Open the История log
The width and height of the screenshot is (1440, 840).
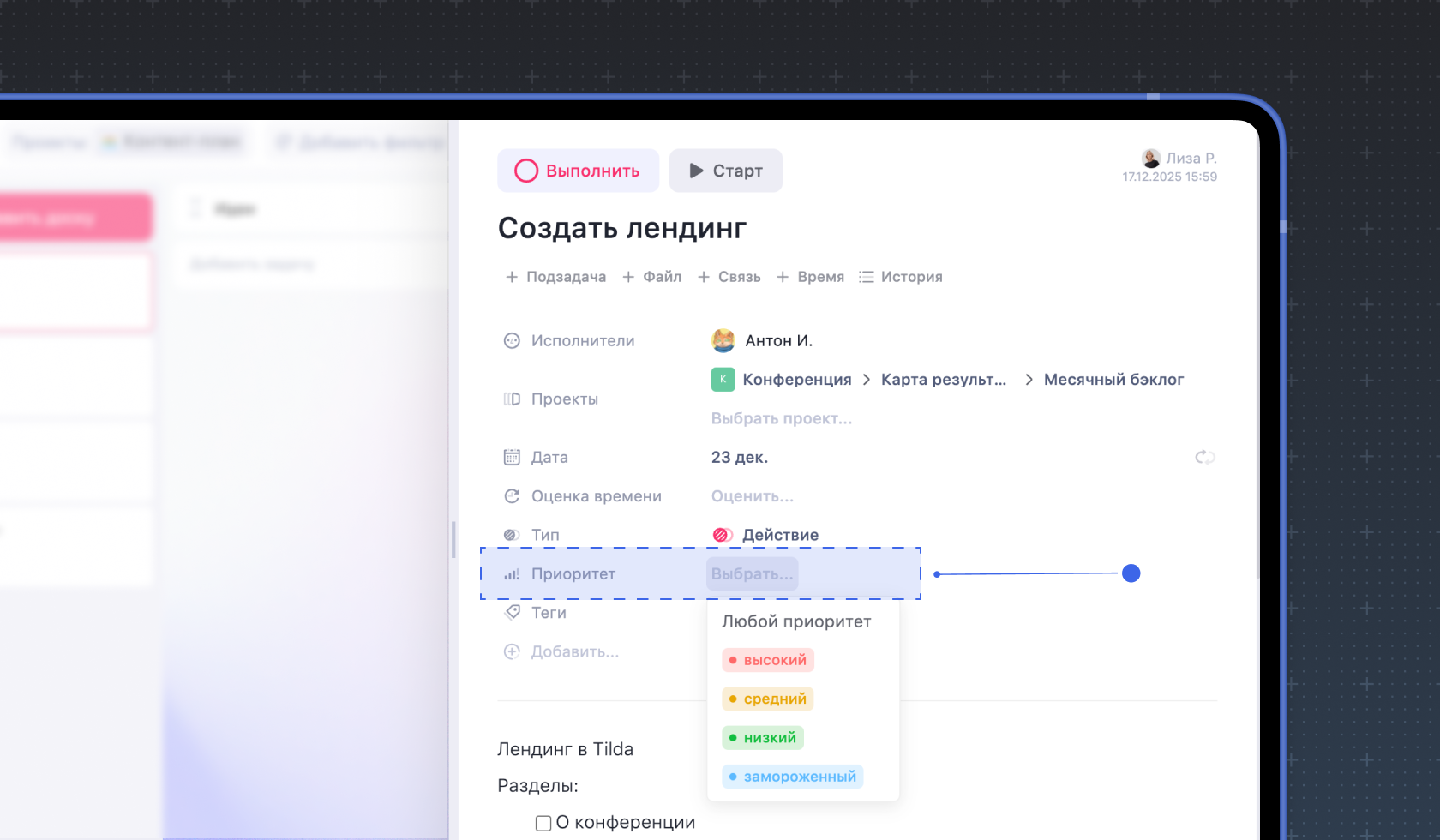tap(901, 277)
